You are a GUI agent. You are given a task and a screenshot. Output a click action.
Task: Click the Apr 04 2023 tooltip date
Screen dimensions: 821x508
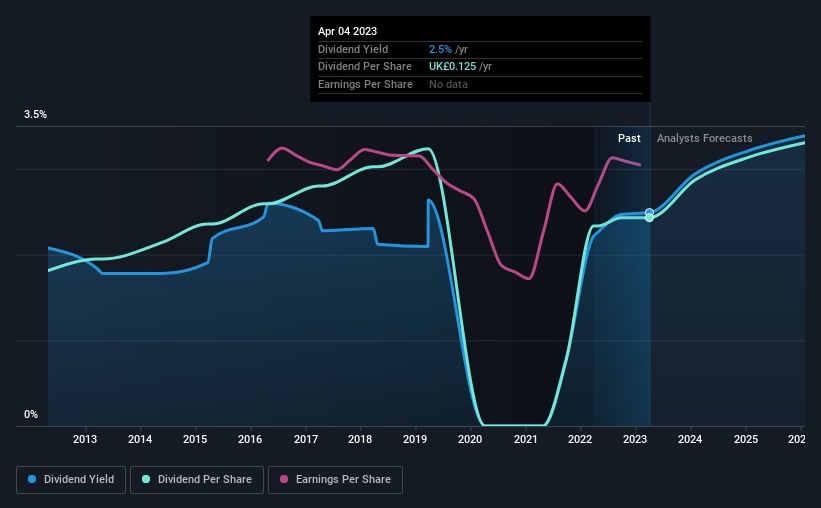(x=348, y=31)
